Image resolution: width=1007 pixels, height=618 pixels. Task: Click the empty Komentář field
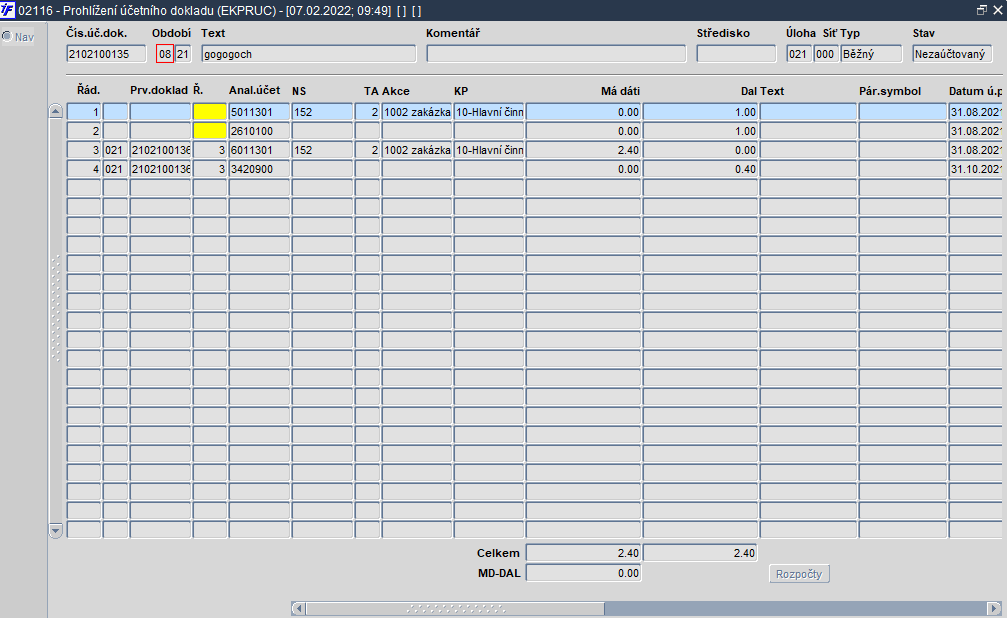pyautogui.click(x=556, y=54)
